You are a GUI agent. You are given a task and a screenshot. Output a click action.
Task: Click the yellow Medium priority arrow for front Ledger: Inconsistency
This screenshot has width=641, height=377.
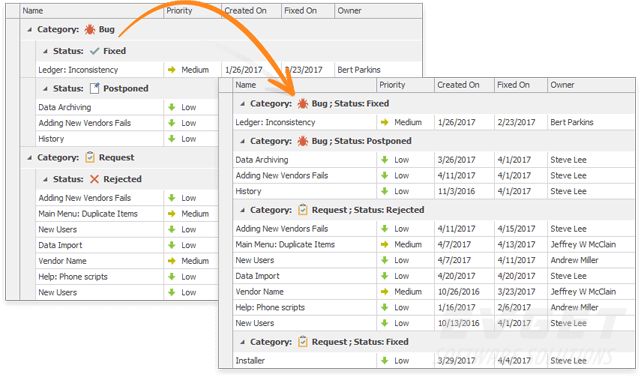pyautogui.click(x=385, y=122)
